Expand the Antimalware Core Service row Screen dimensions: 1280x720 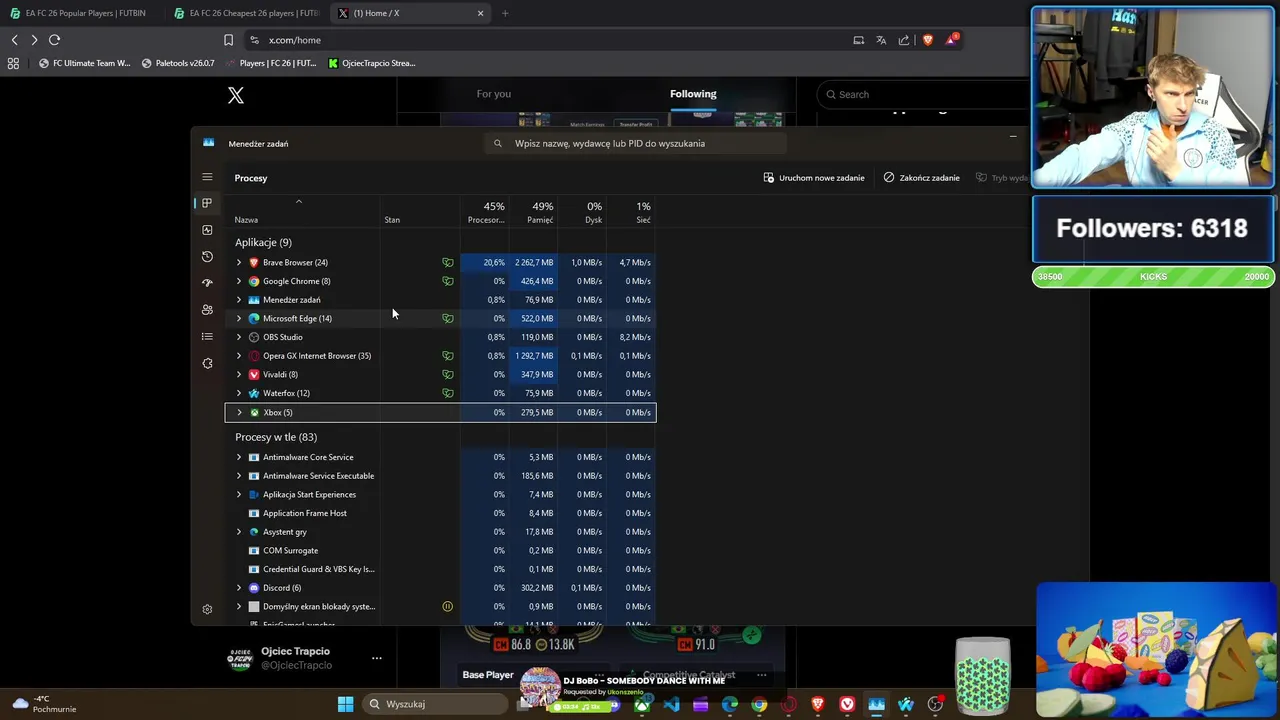coord(239,457)
